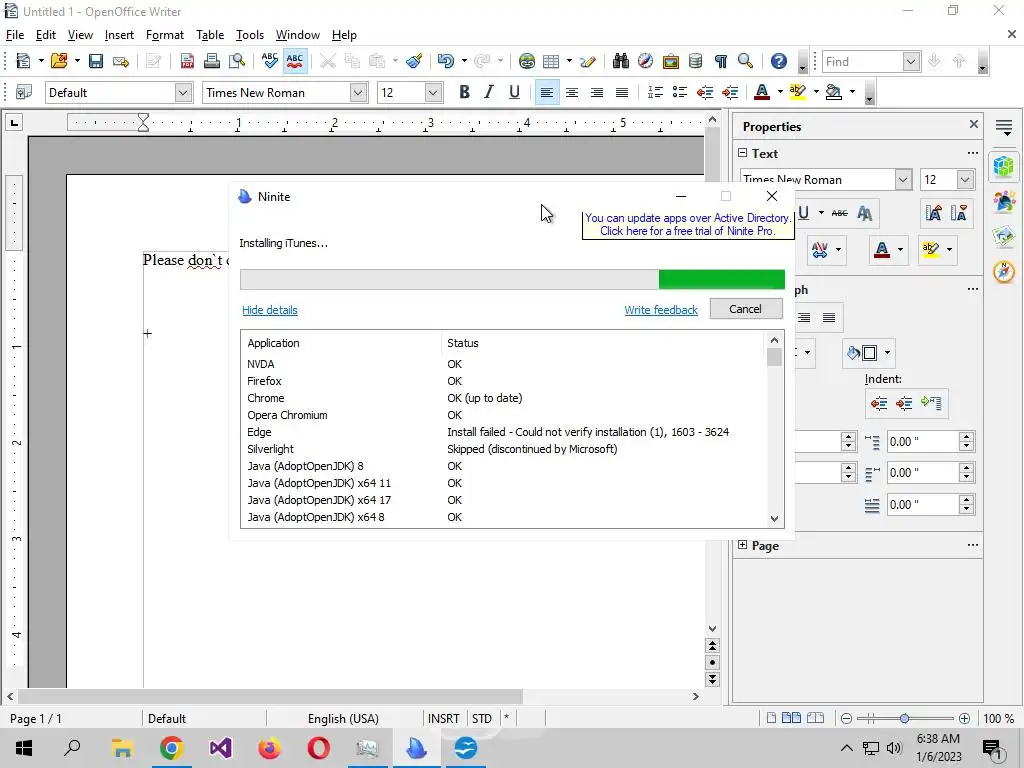
Task: Align text right in formatting toolbar
Action: (x=597, y=92)
